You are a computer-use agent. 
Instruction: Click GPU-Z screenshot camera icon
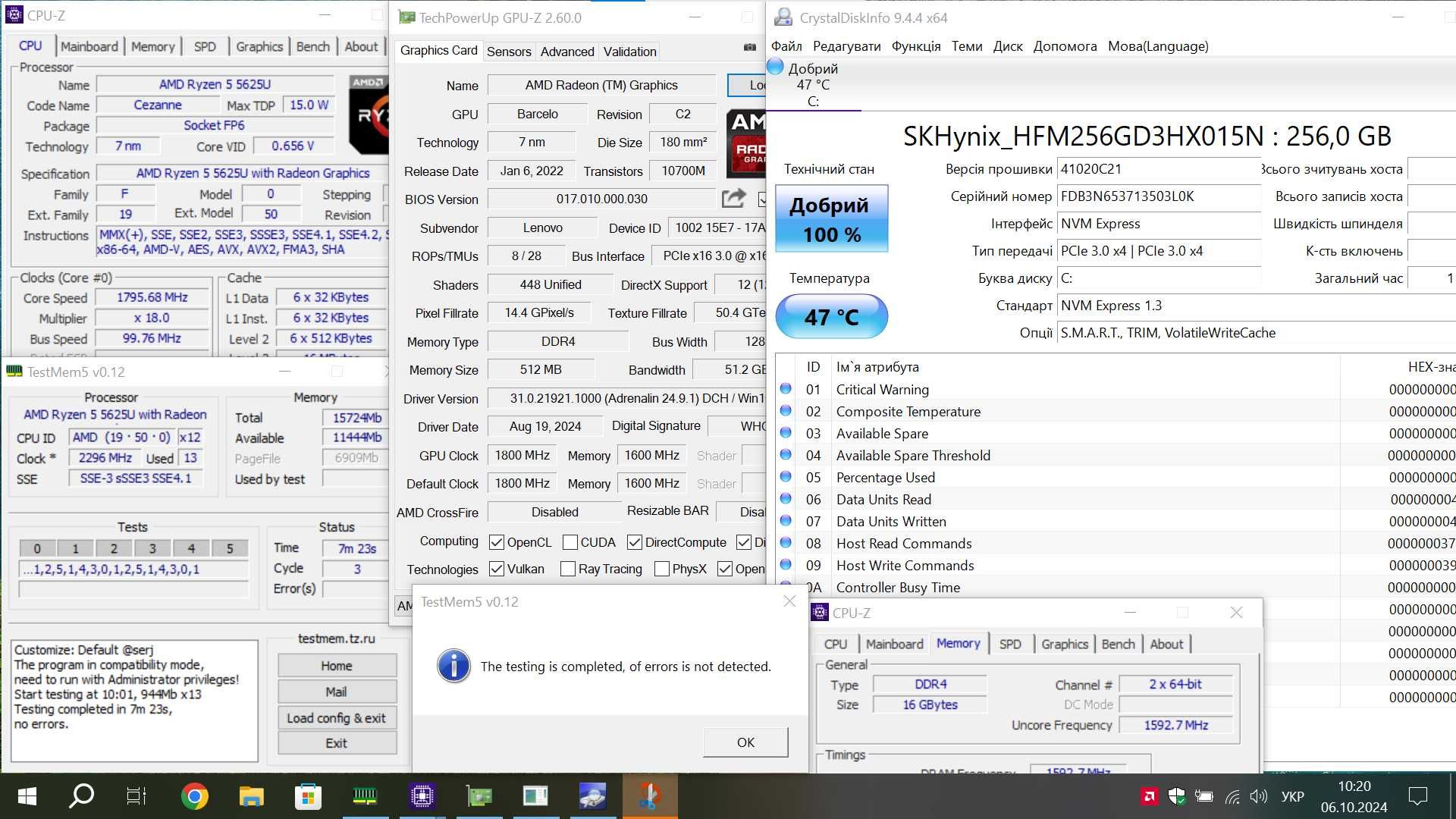pyautogui.click(x=750, y=47)
